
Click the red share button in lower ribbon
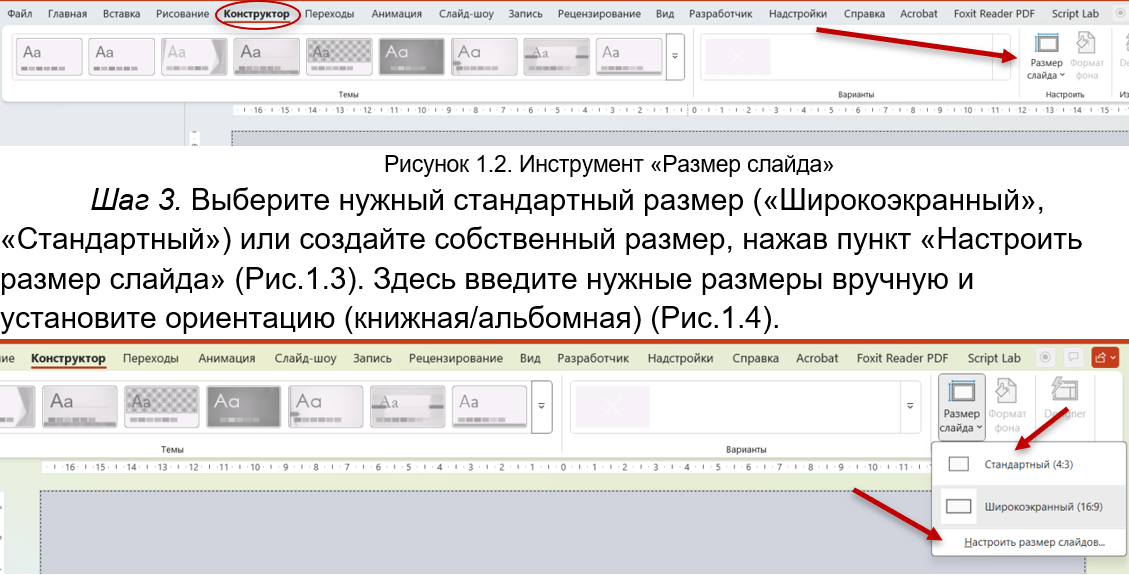(1105, 358)
